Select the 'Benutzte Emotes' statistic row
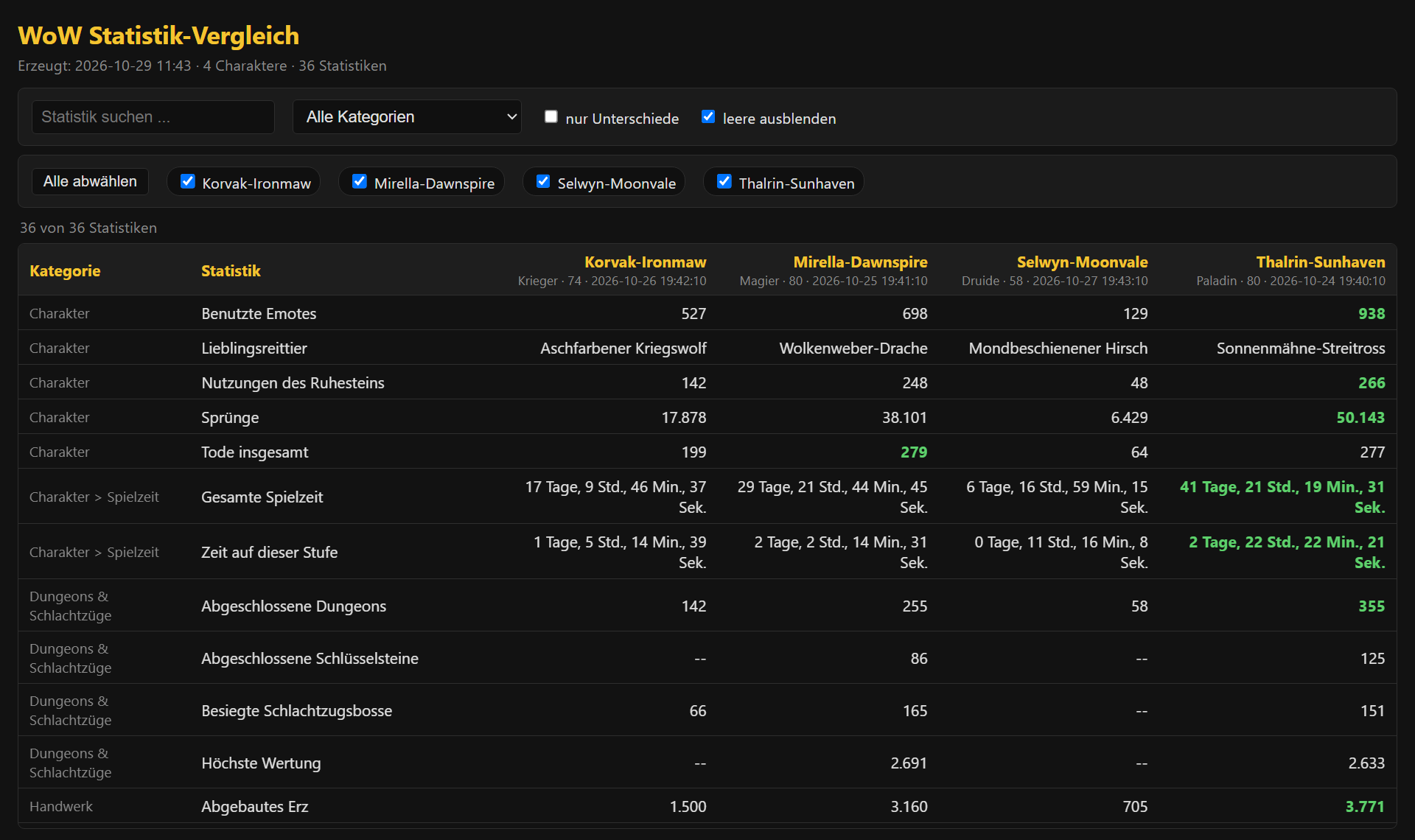The height and width of the screenshot is (840, 1415). click(707, 313)
